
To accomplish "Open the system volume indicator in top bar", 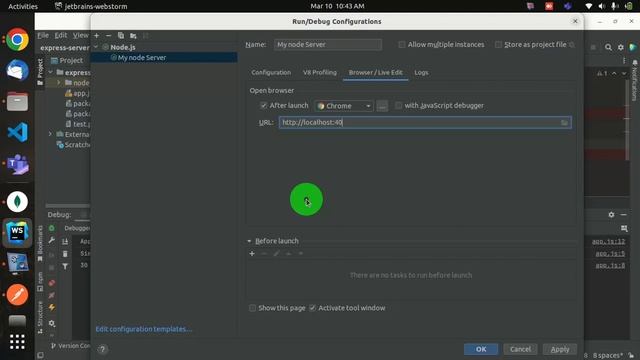I will (601, 6).
